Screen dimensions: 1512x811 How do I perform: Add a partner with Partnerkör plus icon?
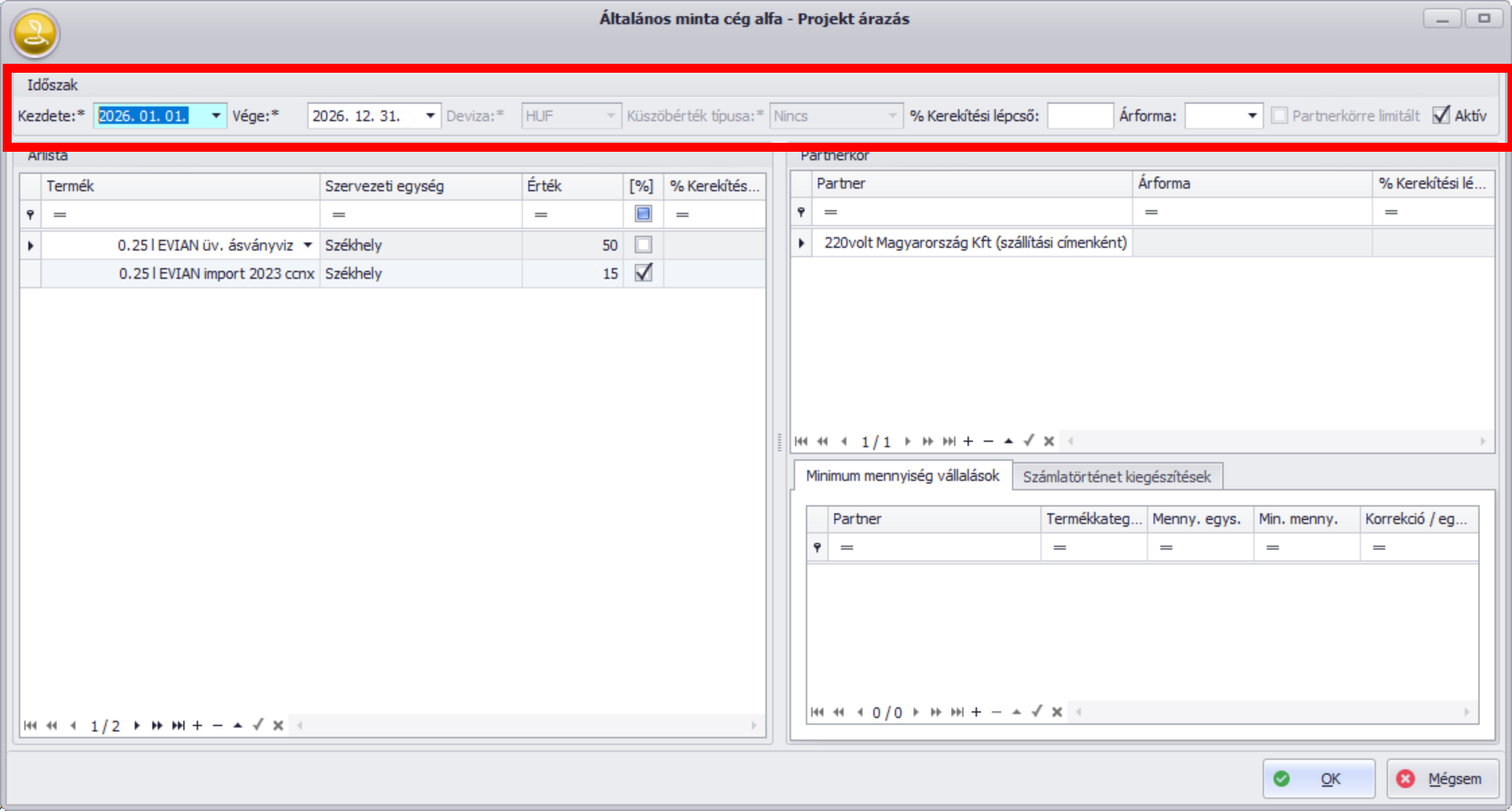coord(968,441)
